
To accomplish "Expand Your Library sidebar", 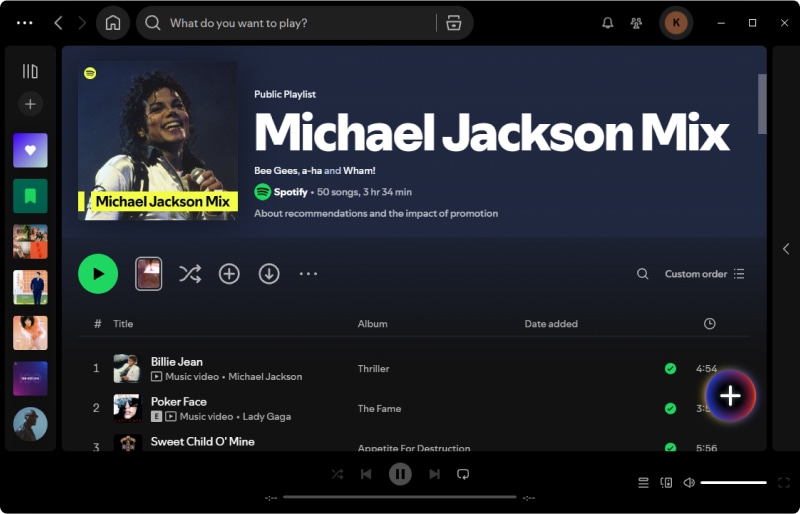I will click(x=30, y=71).
